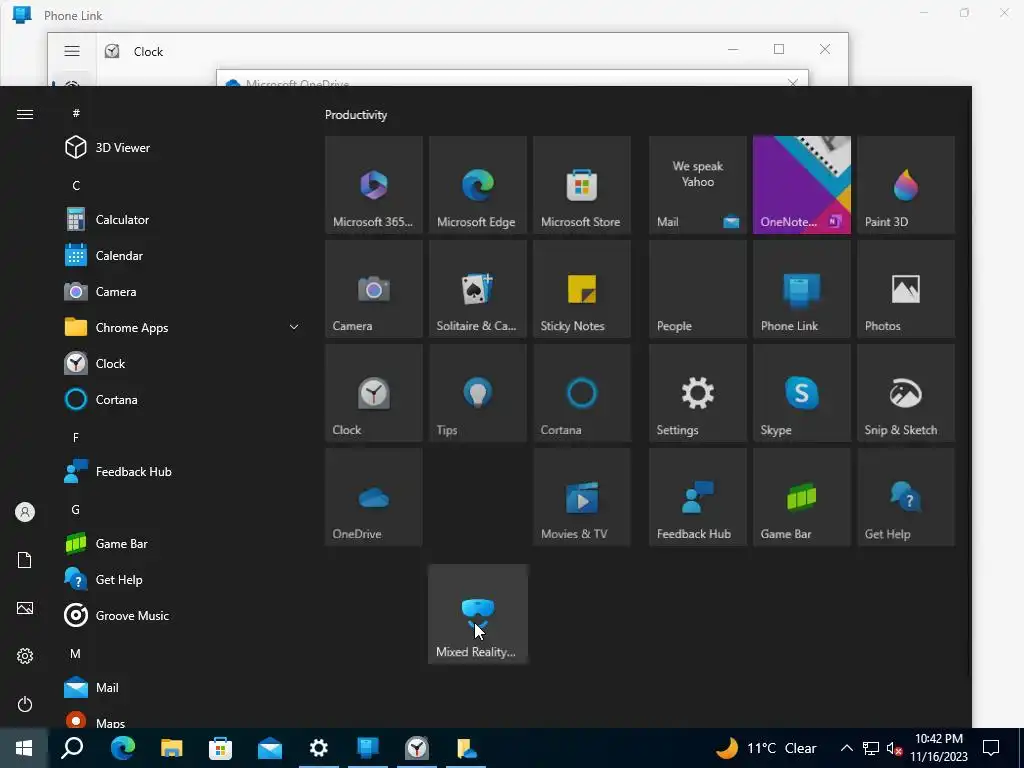Open the OneNote tile
Image resolution: width=1024 pixels, height=768 pixels.
point(801,185)
